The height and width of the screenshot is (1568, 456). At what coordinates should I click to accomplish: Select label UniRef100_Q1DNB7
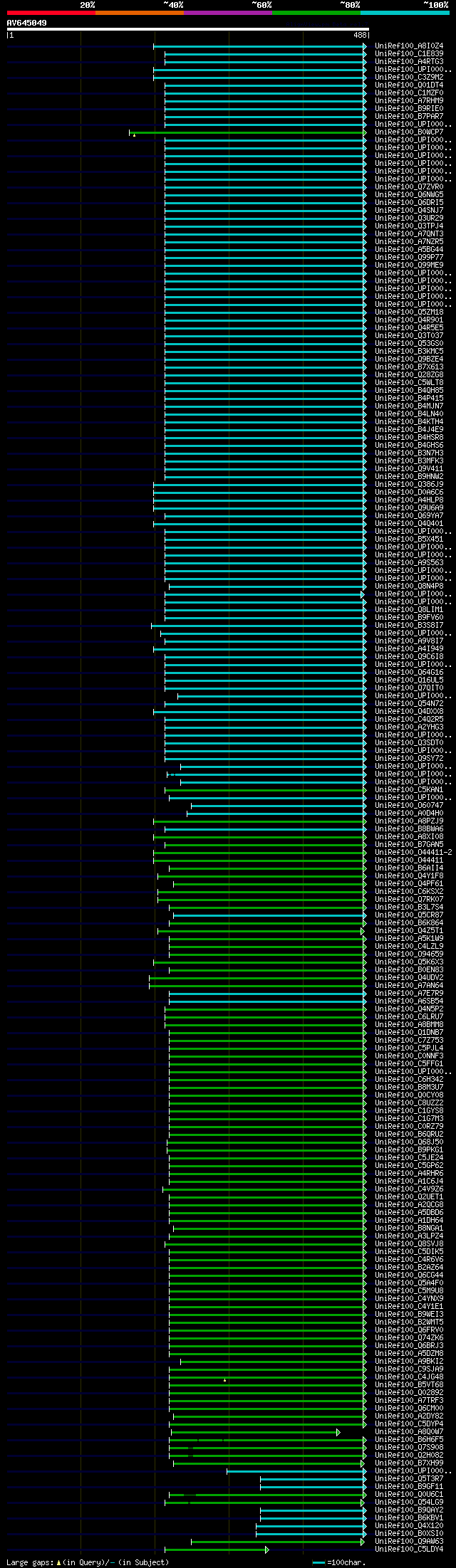(x=409, y=1032)
